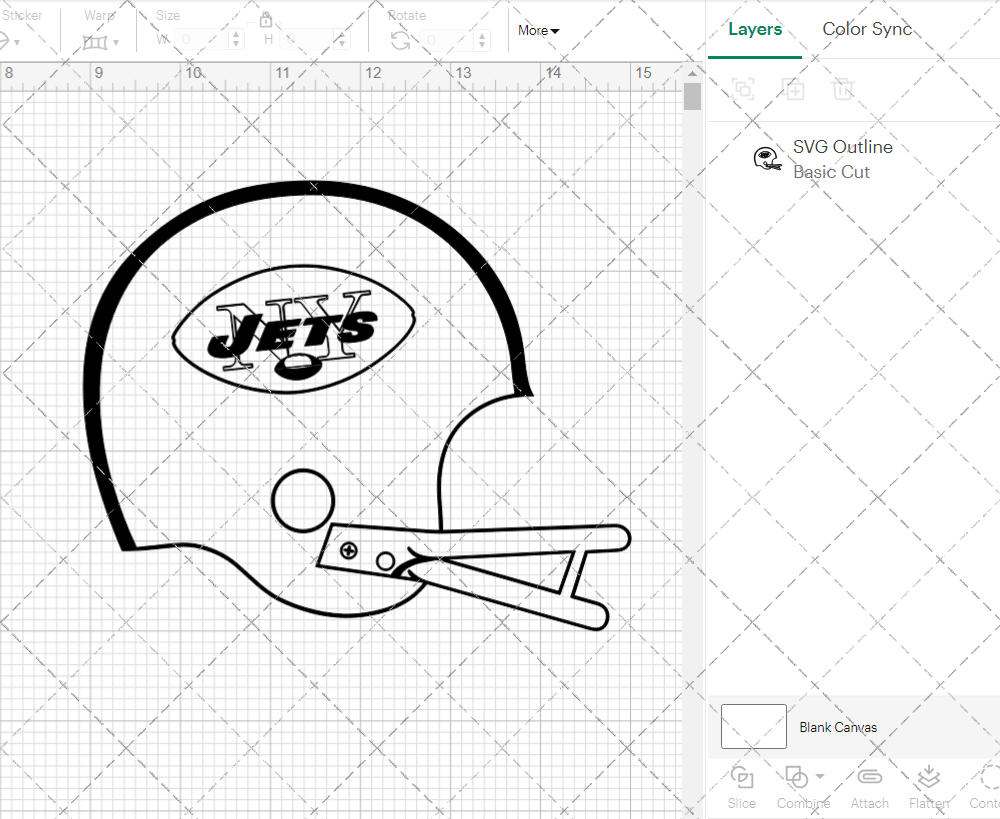
Task: Click the Group icon in Layers panel
Action: click(742, 89)
